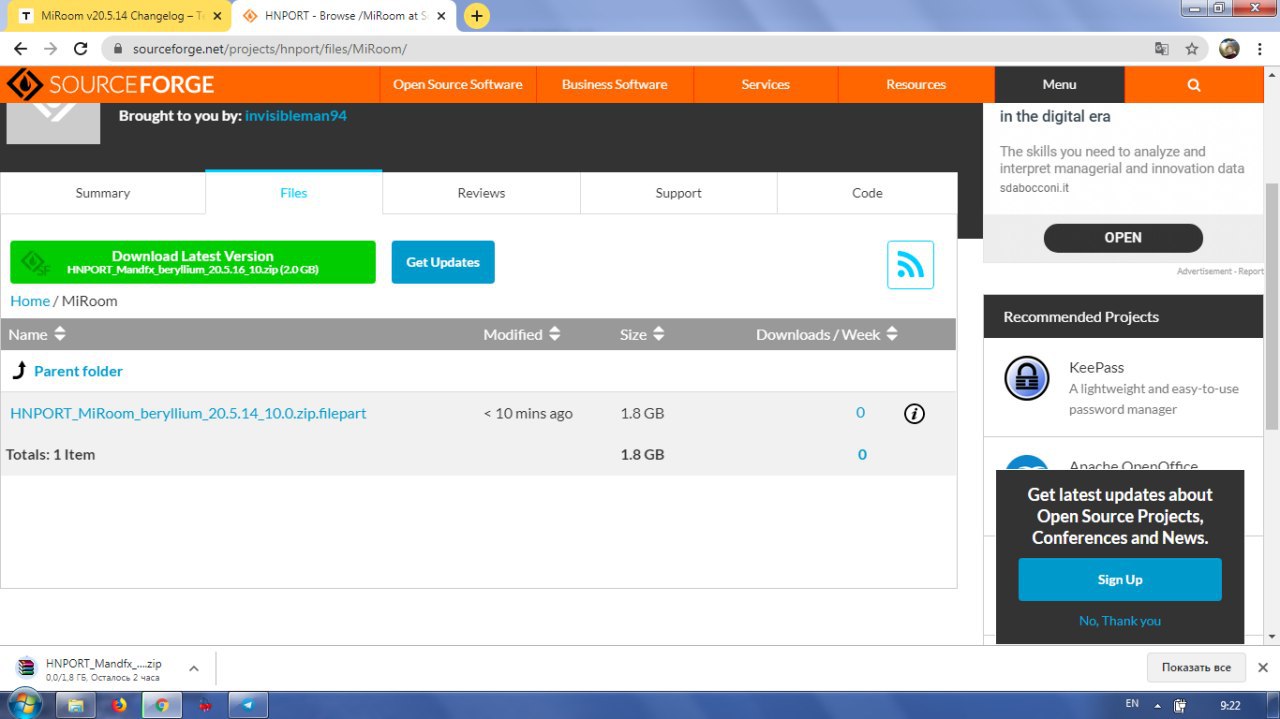Expand the download item options arrow
1280x719 pixels.
coord(193,668)
